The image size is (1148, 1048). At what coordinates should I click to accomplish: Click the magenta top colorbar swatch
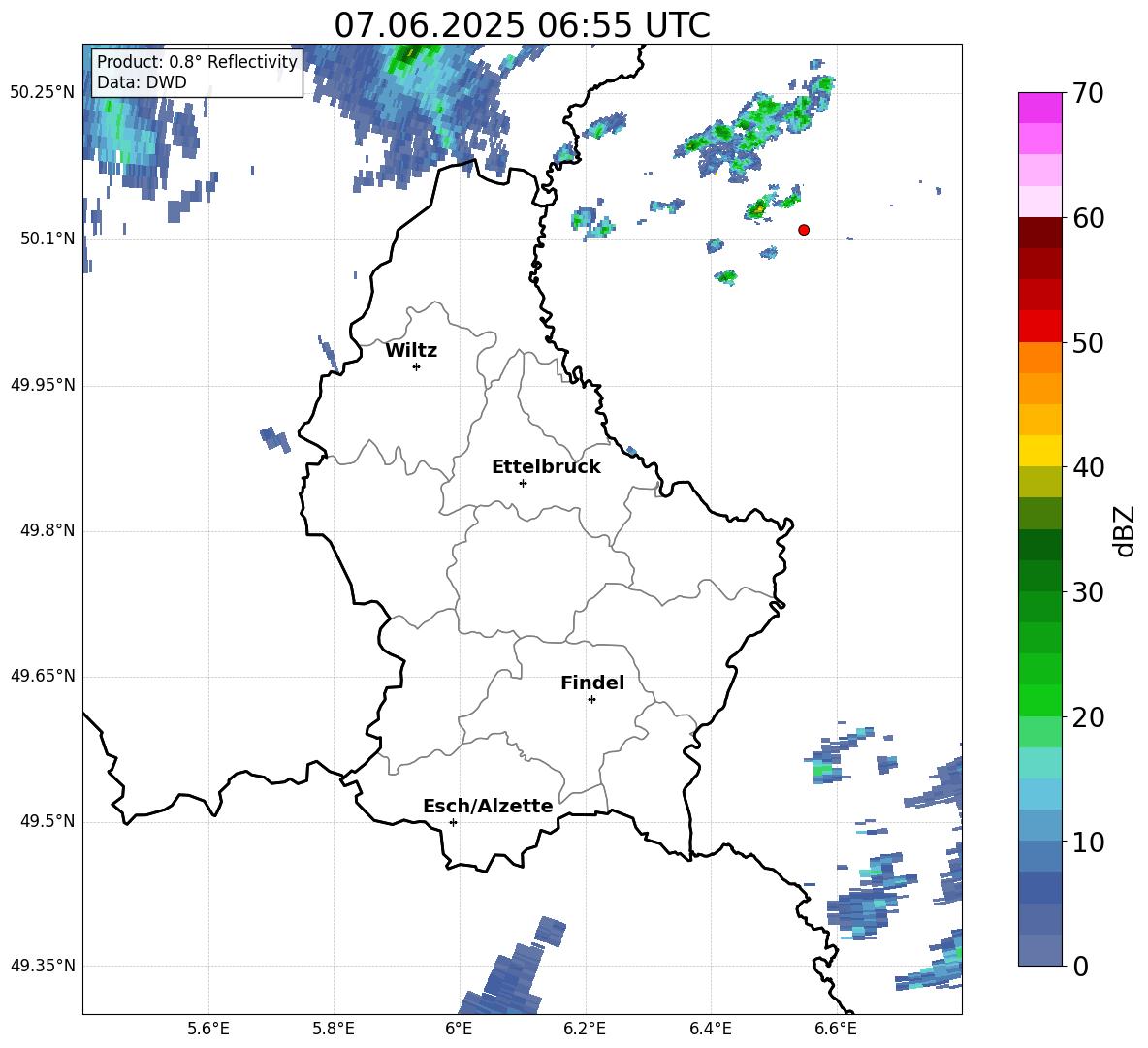click(x=1039, y=108)
